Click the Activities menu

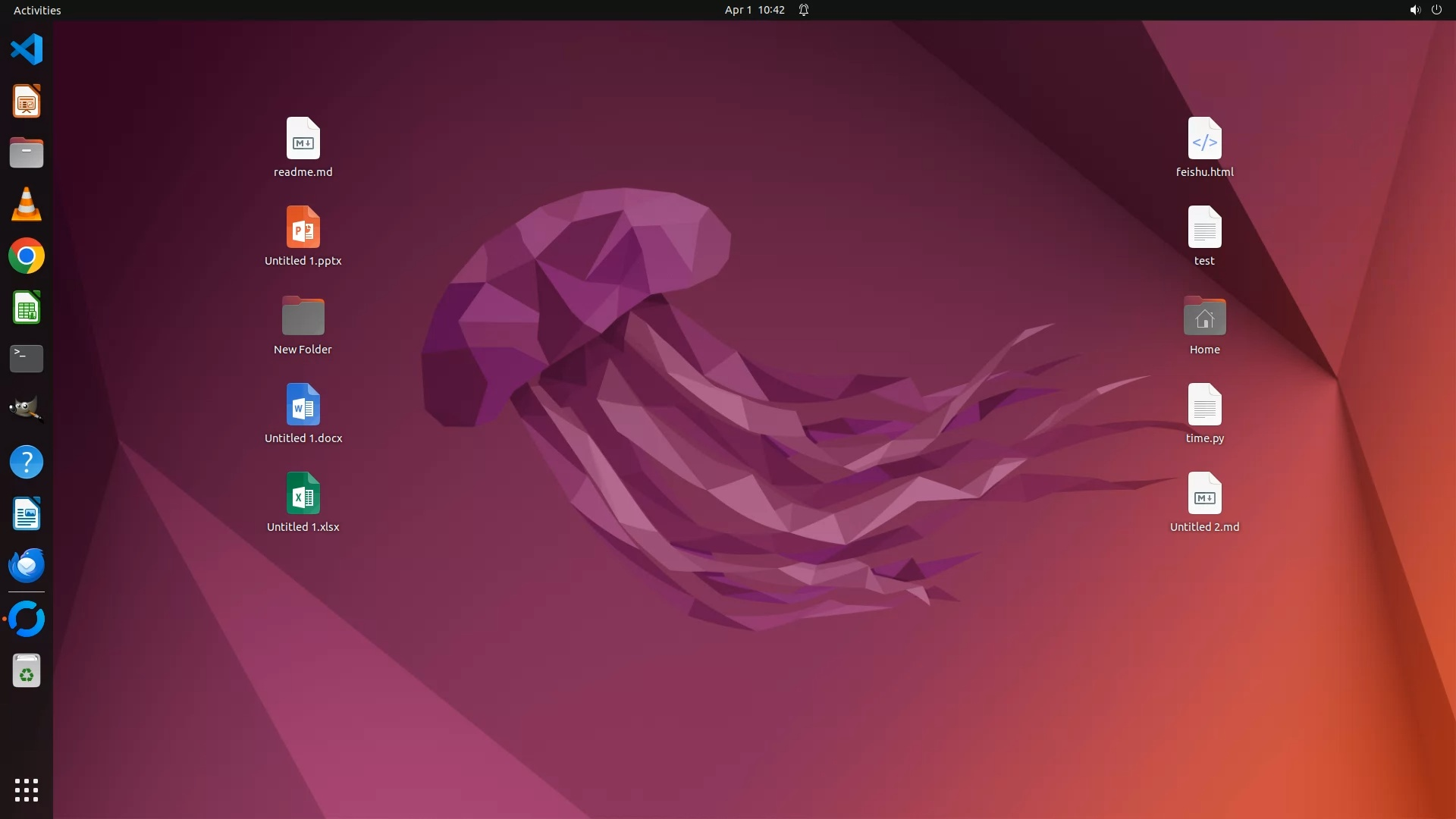point(37,10)
